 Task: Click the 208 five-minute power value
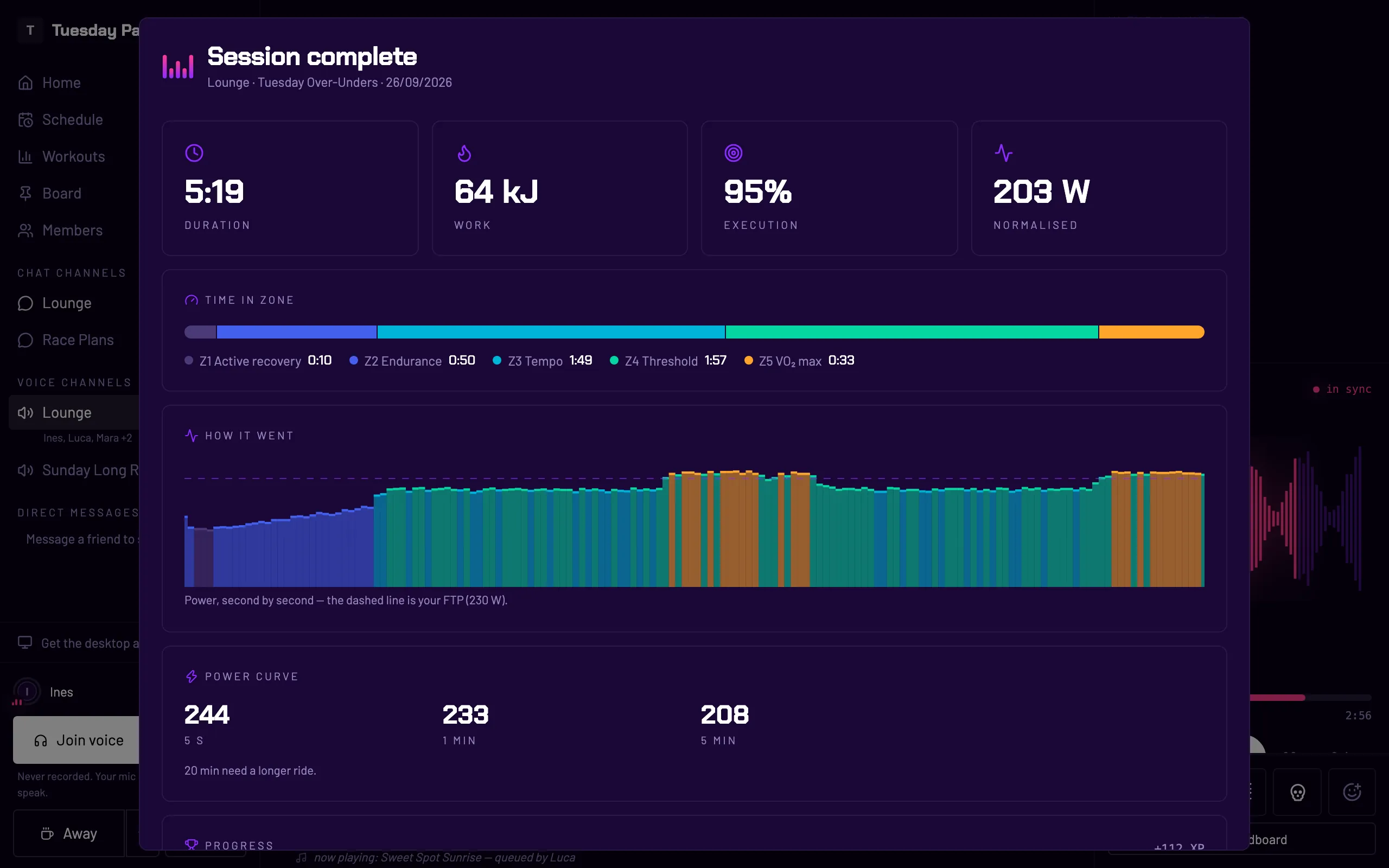pos(724,714)
